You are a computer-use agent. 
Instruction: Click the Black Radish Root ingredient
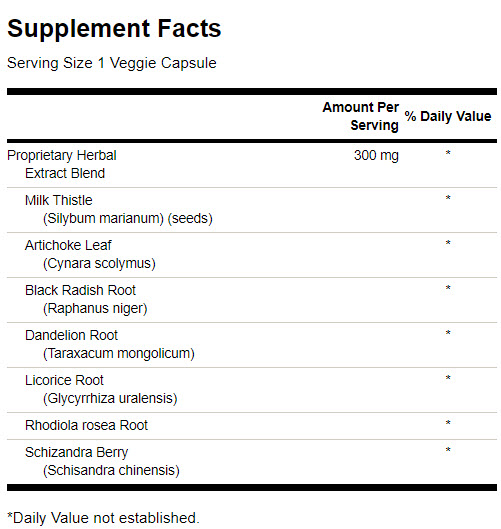pyautogui.click(x=80, y=290)
